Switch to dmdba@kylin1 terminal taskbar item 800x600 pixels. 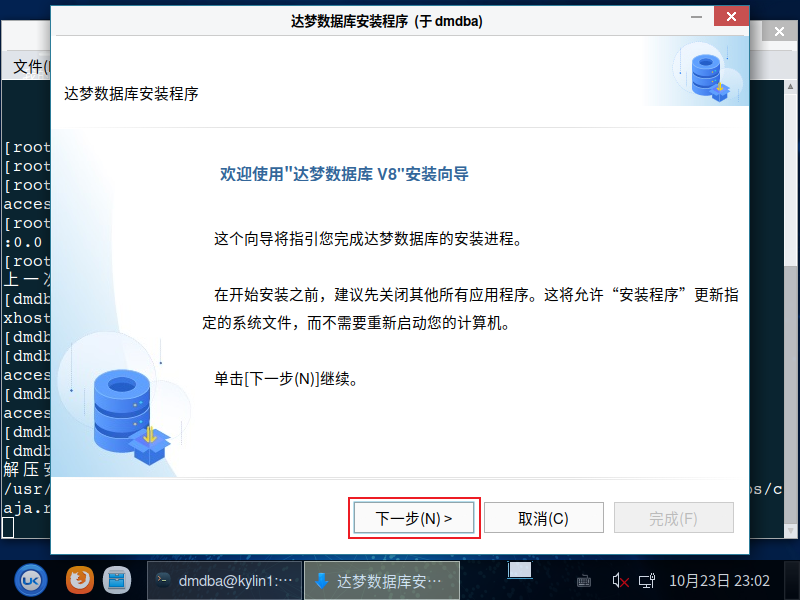pyautogui.click(x=225, y=581)
